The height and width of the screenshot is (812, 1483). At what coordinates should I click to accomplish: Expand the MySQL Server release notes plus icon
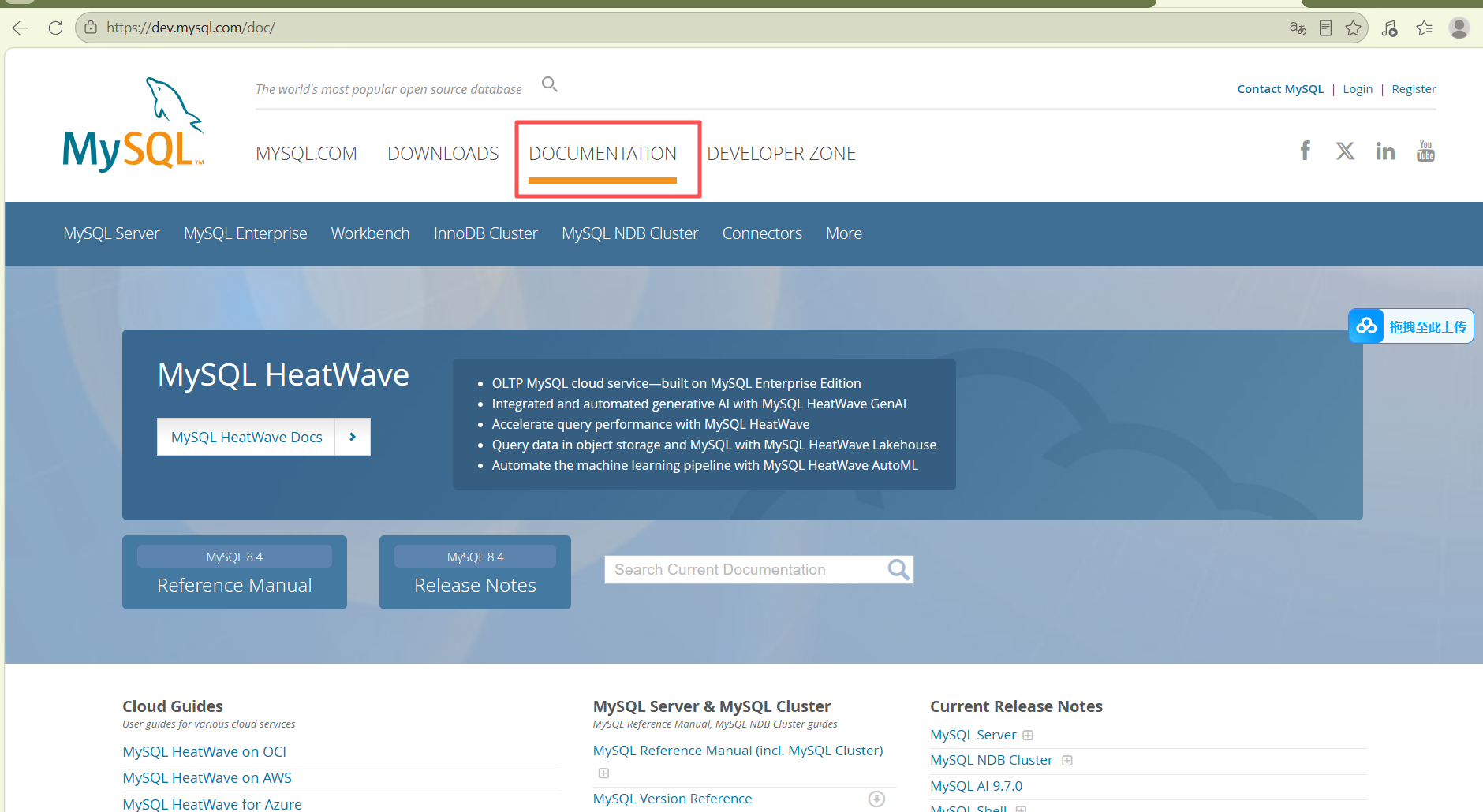pos(1028,736)
